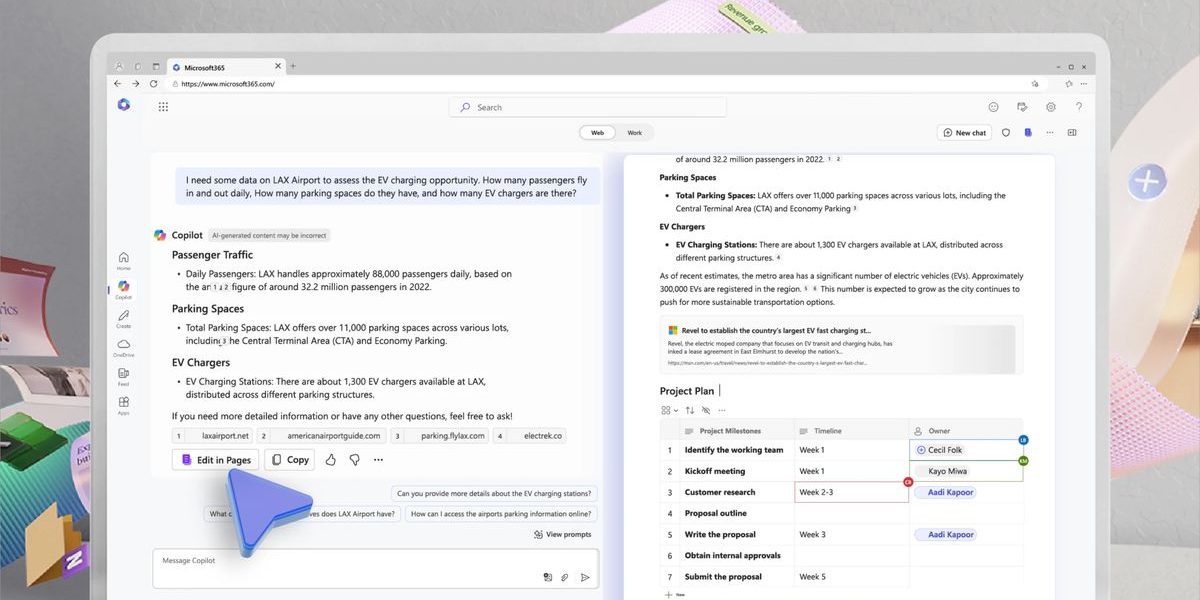This screenshot has width=1200, height=600.
Task: Open the app launcher grid icon
Action: [163, 107]
